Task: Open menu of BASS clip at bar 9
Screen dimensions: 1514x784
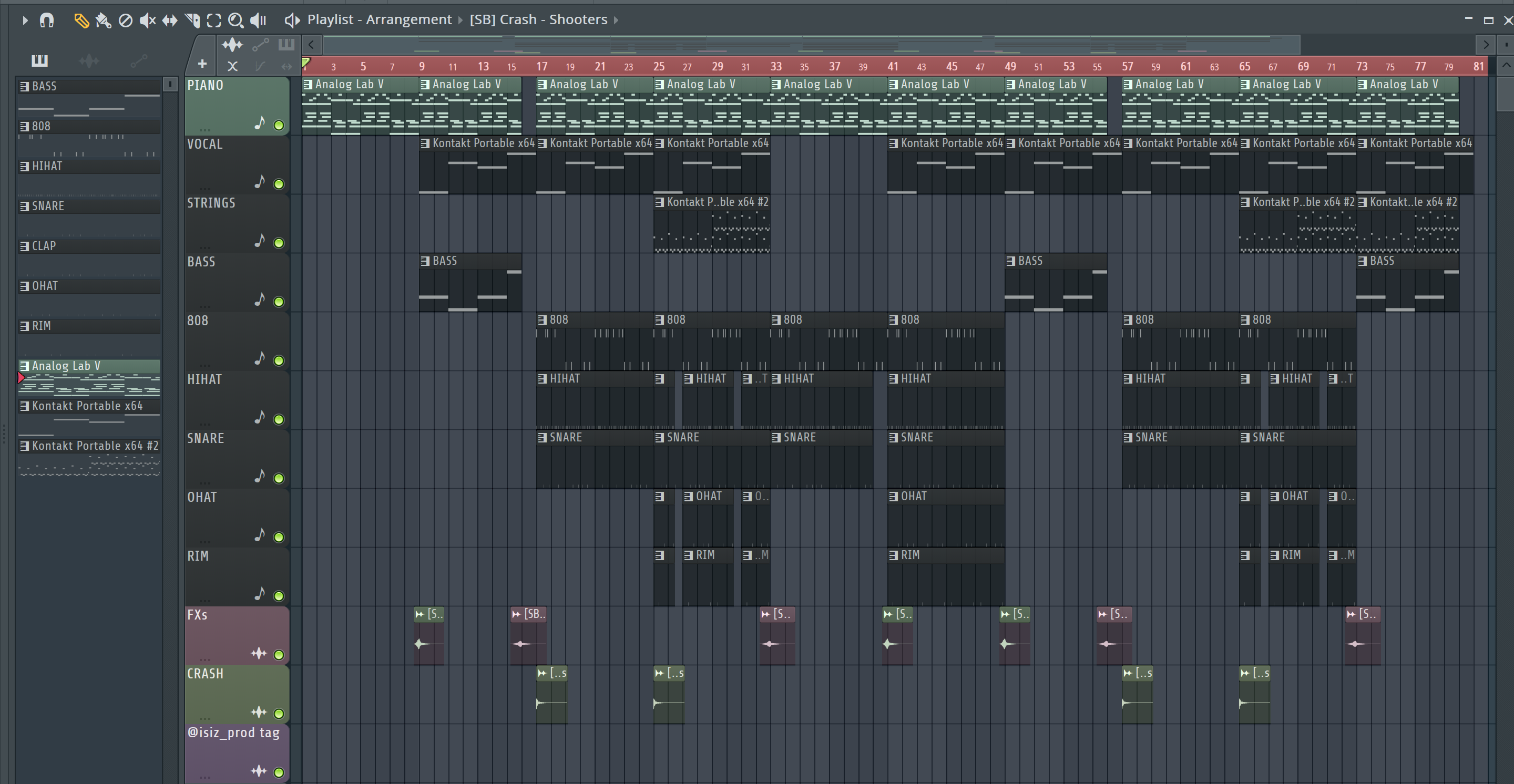Action: (425, 261)
